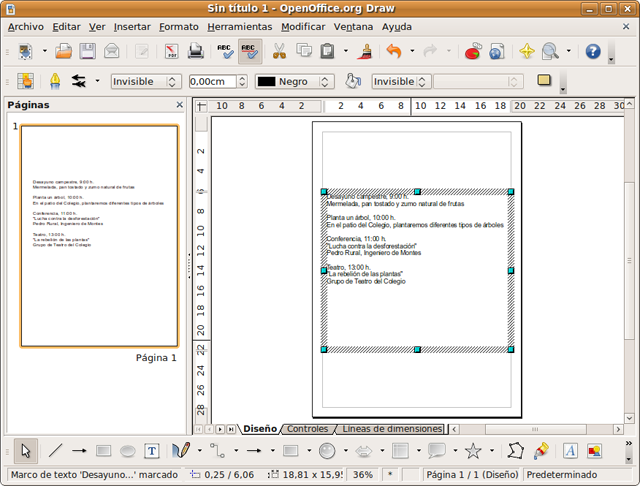Open the Negro line color selector
Screen dimensions: 640x486
[x=294, y=82]
